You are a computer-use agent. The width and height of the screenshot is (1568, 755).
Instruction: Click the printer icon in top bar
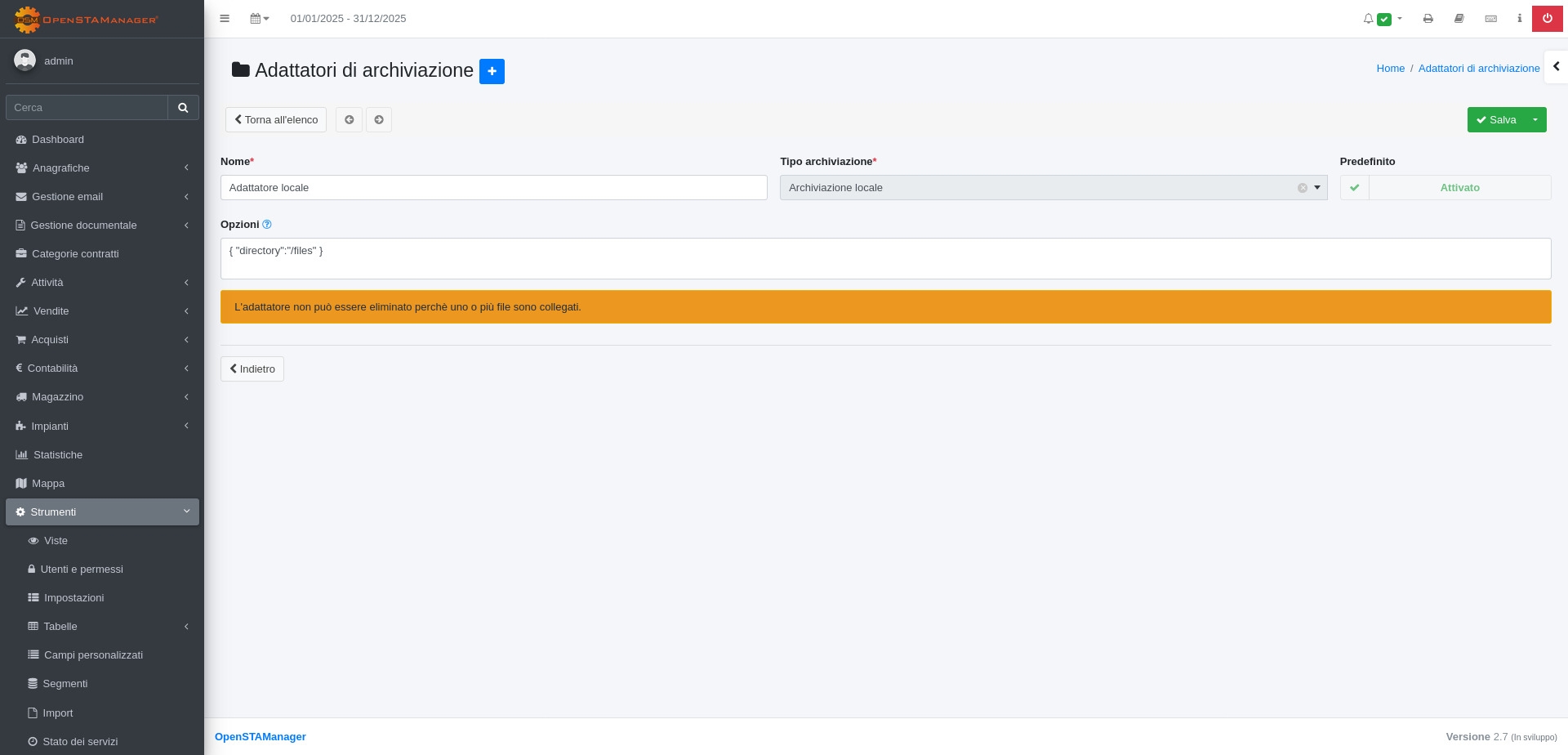point(1428,18)
